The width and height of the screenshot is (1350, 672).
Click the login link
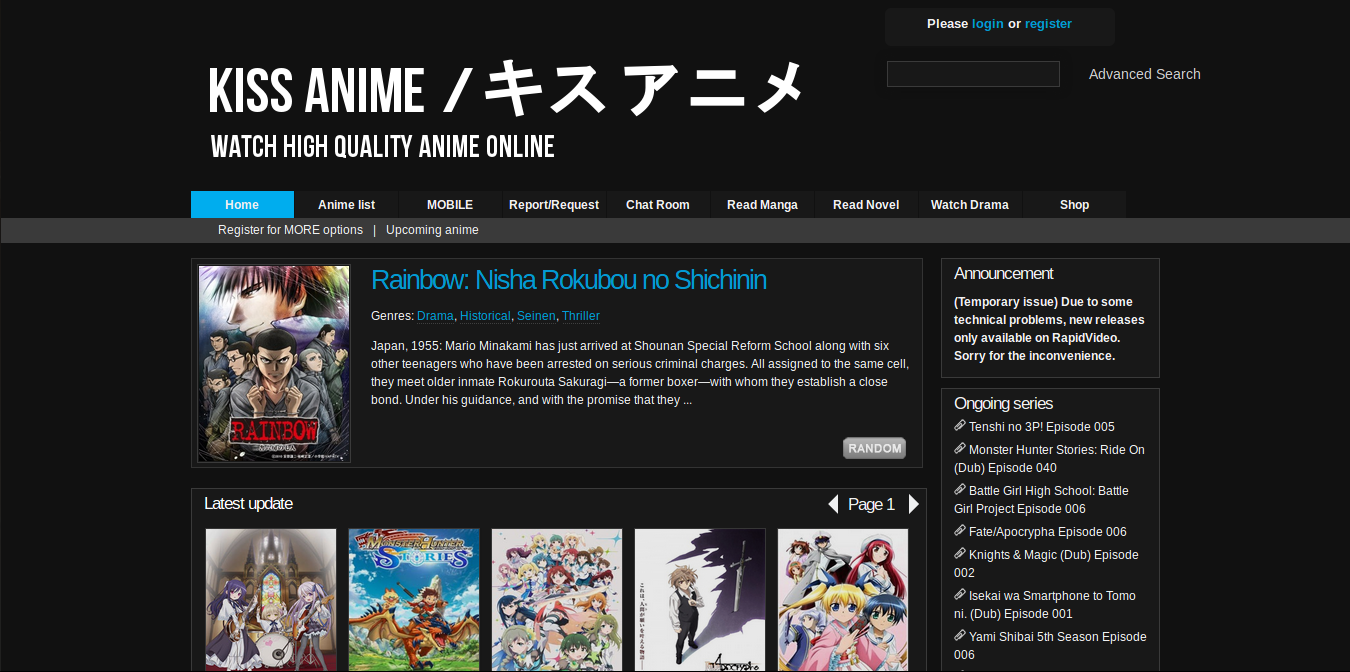click(x=987, y=24)
